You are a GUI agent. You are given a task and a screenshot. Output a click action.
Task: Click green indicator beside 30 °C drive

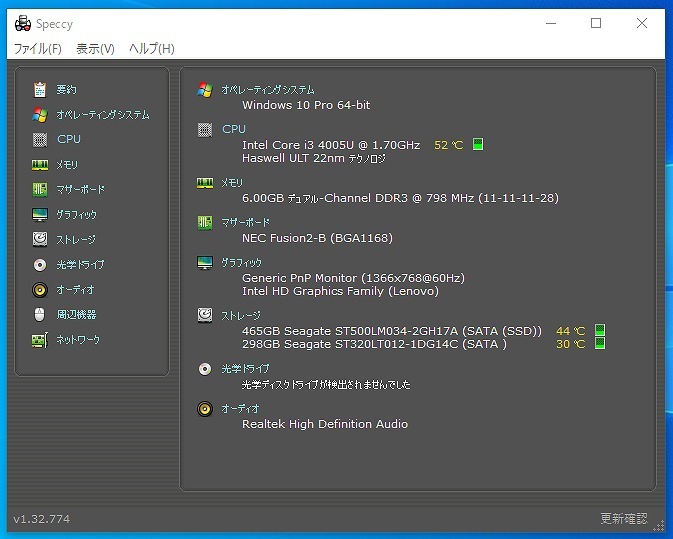[600, 343]
